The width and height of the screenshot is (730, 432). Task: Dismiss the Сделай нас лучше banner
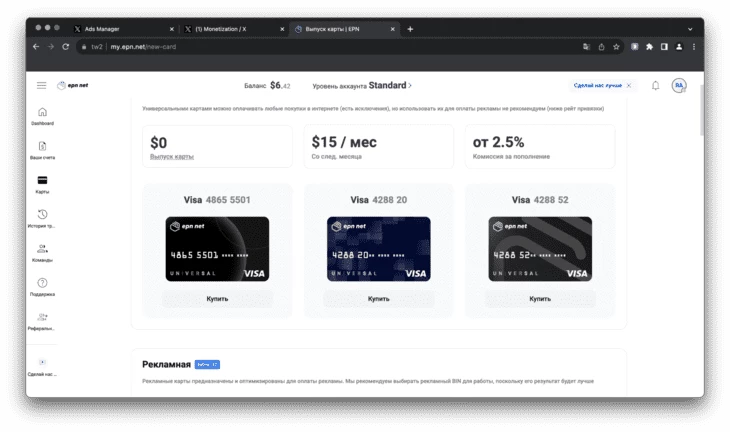[x=629, y=85]
